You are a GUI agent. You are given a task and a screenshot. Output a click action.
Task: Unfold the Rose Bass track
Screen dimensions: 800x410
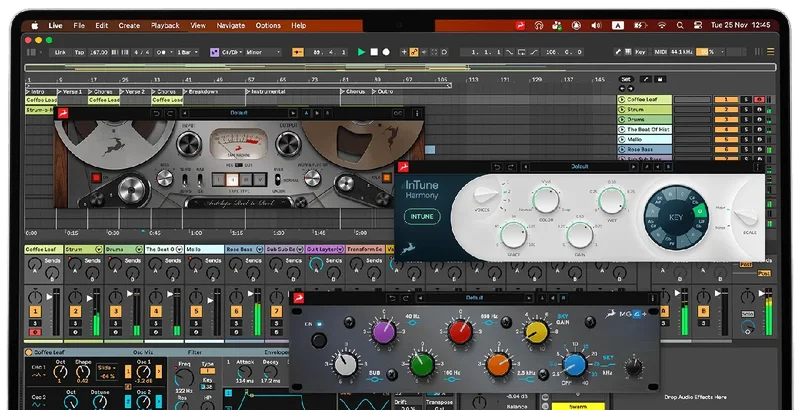(x=622, y=149)
